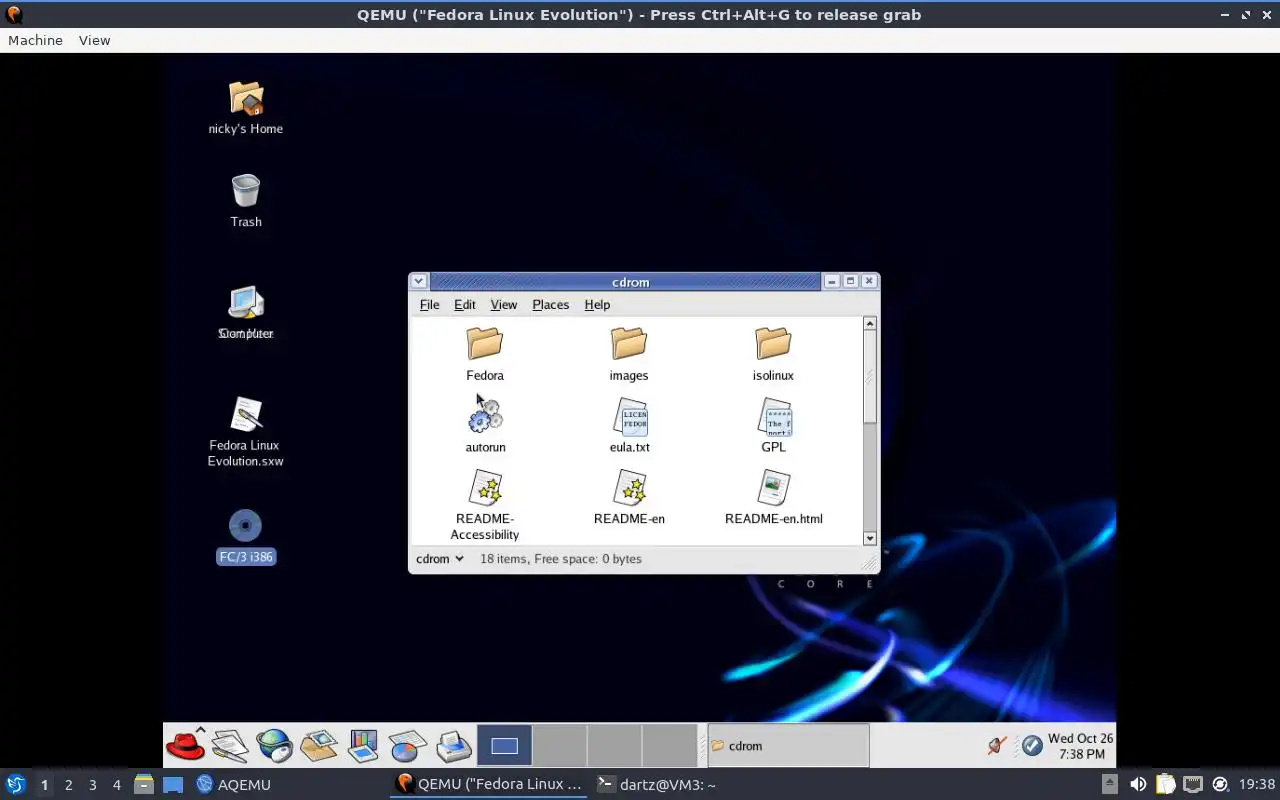The width and height of the screenshot is (1280, 800).
Task: Open the host clipboard tray icon
Action: [x=1165, y=784]
